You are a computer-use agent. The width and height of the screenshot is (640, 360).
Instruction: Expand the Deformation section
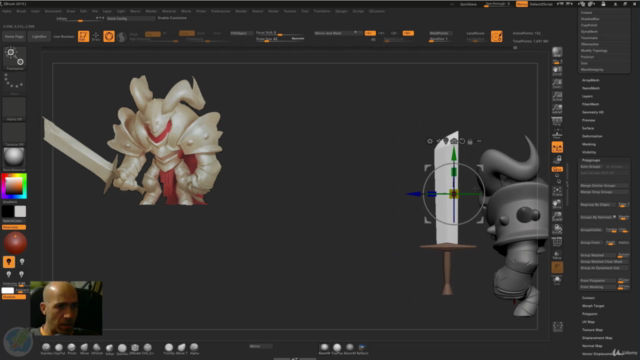pos(592,136)
